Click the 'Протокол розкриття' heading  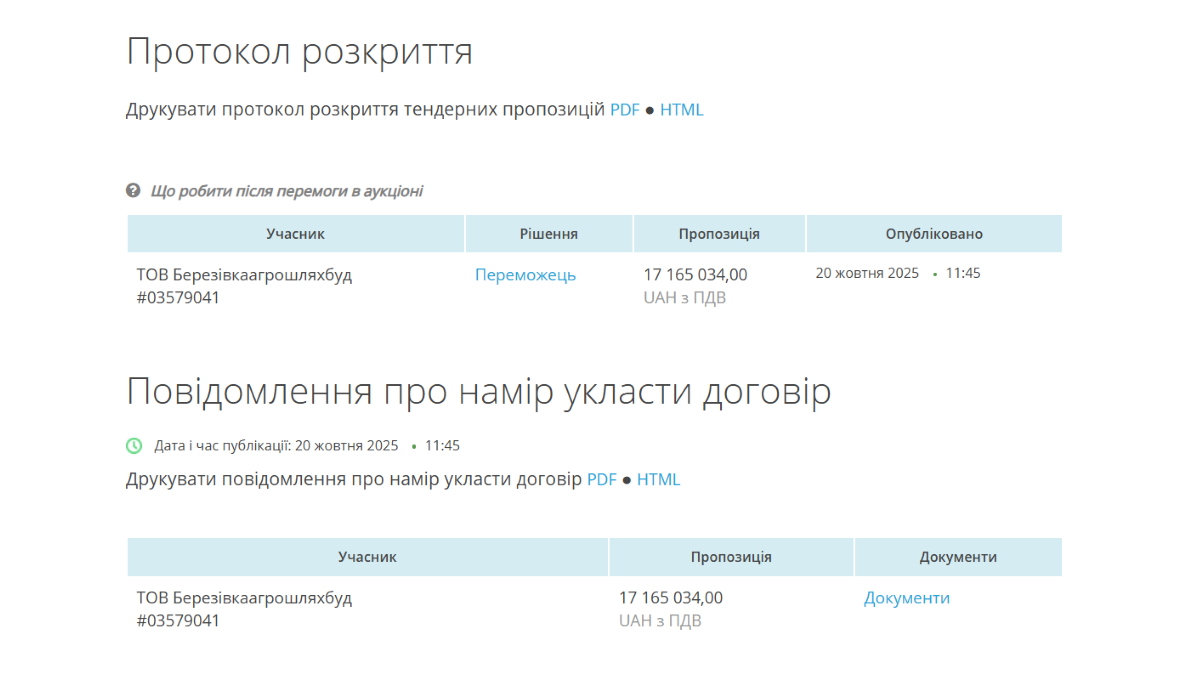pos(299,52)
